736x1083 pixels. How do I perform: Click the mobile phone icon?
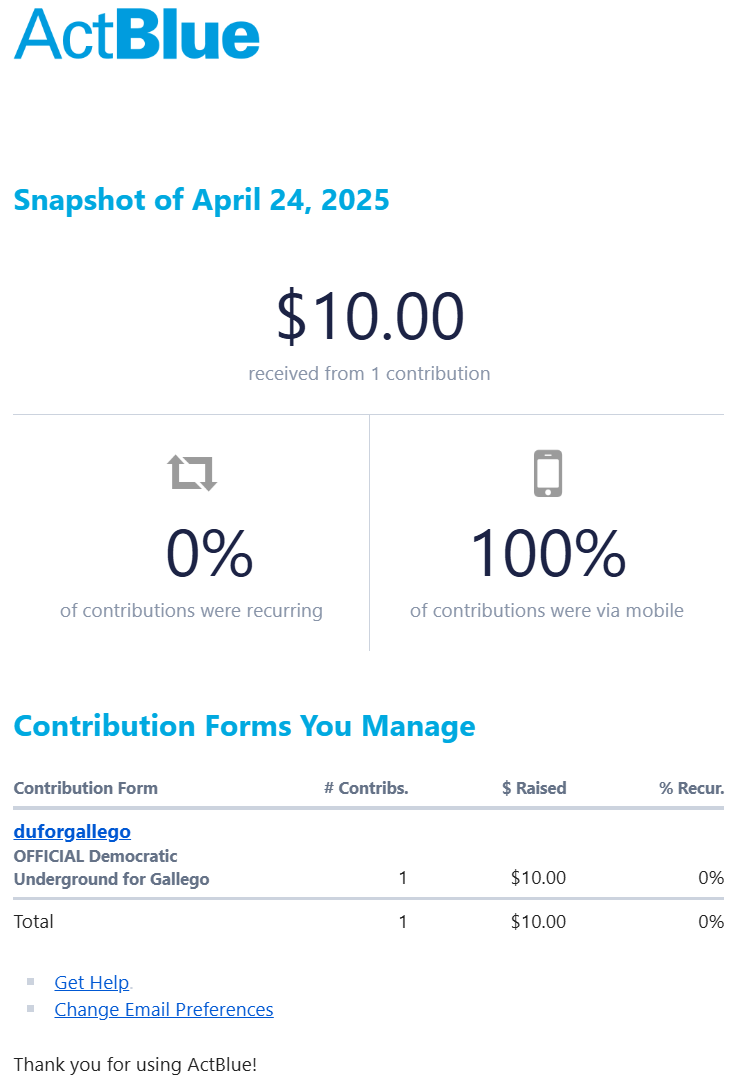coord(548,473)
